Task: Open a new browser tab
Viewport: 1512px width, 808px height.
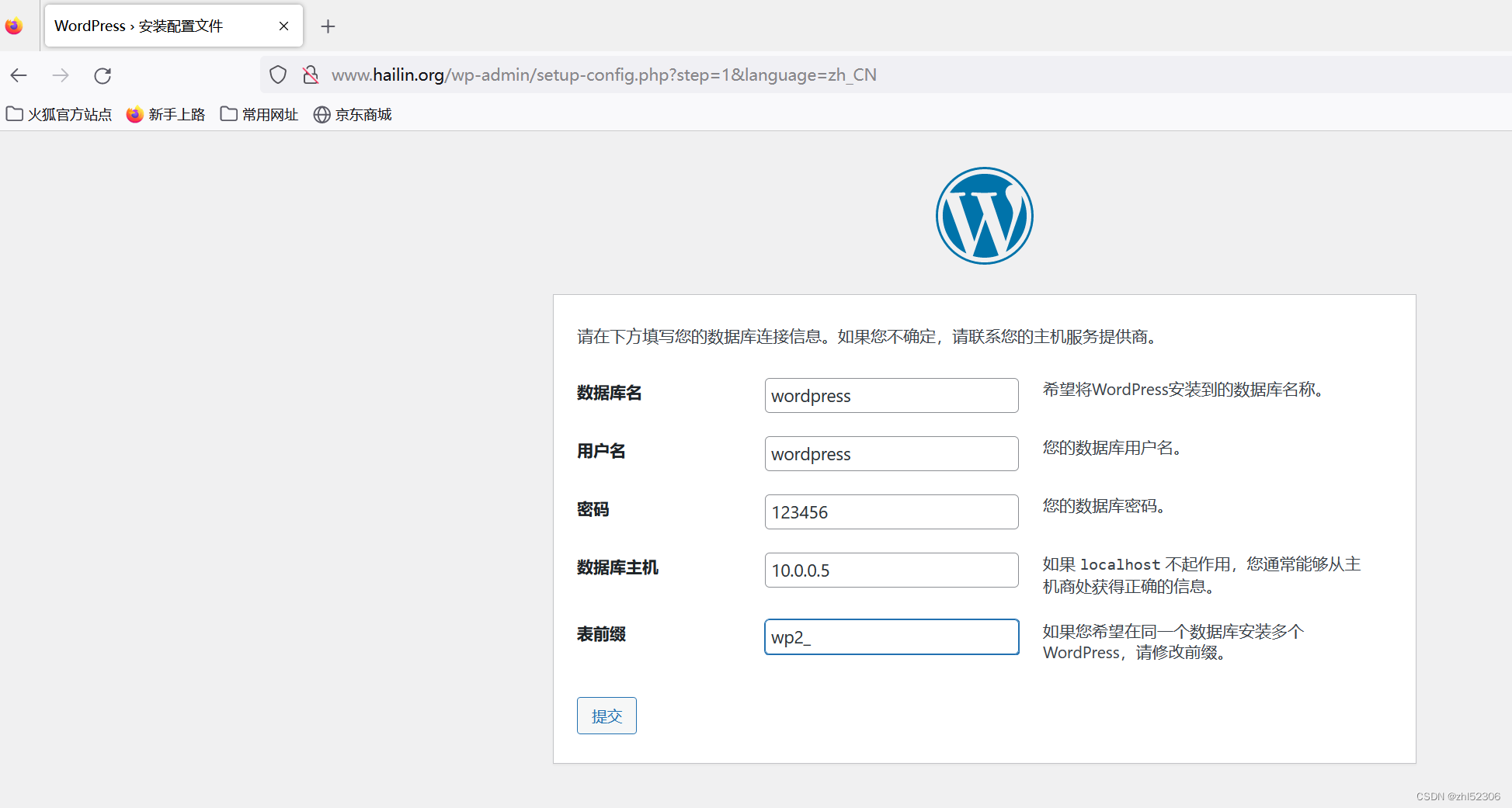Action: 328,26
